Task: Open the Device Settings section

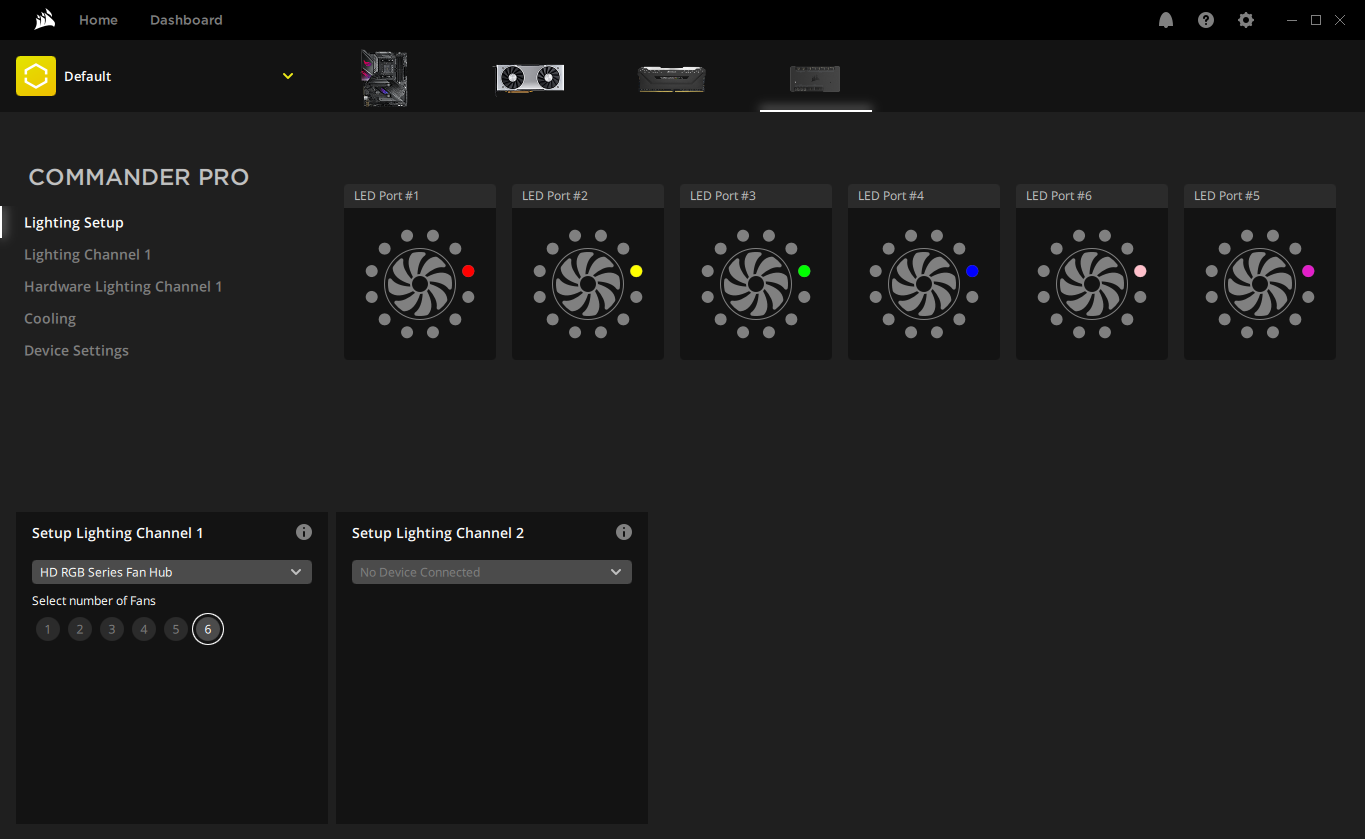Action: (76, 351)
